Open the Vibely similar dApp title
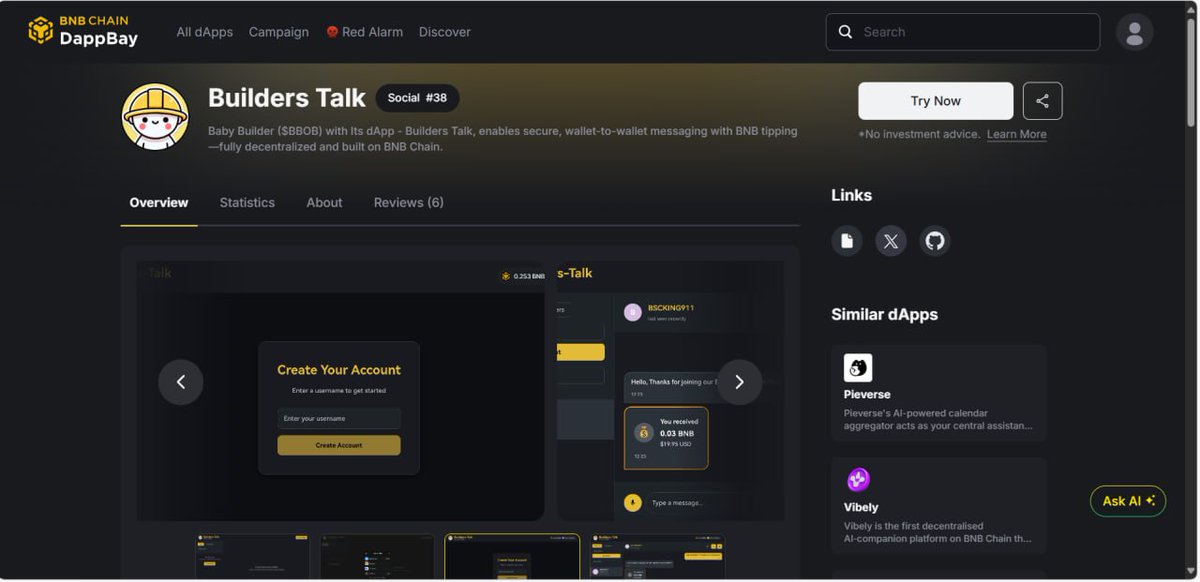This screenshot has height=582, width=1200. [x=861, y=508]
